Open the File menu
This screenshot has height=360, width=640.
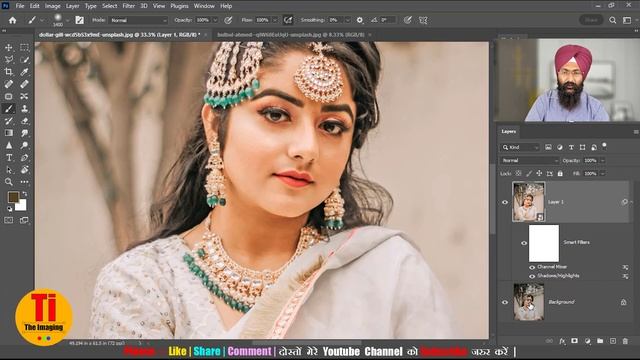[20, 6]
